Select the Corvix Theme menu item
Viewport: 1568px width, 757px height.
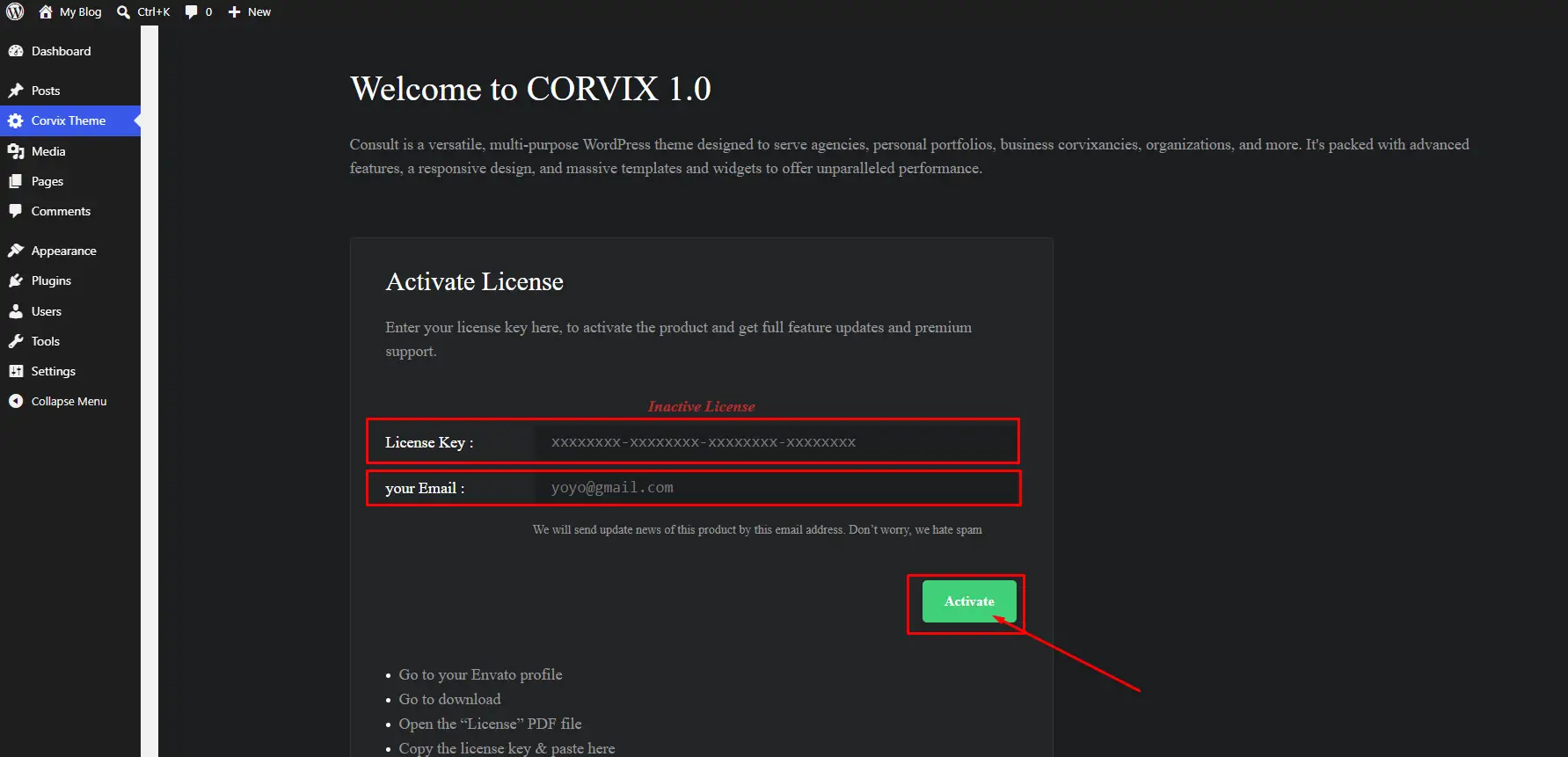point(70,120)
